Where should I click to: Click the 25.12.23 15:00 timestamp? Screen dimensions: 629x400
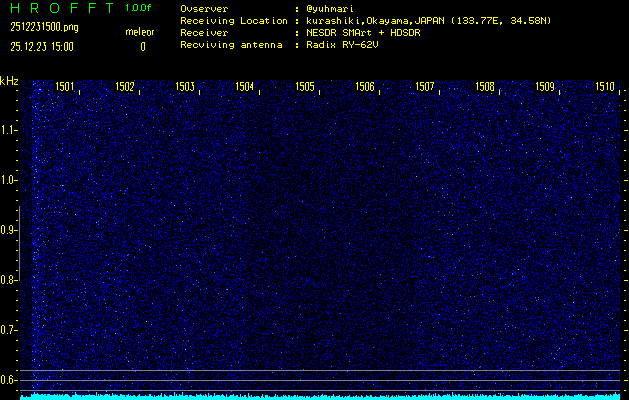[x=42, y=46]
